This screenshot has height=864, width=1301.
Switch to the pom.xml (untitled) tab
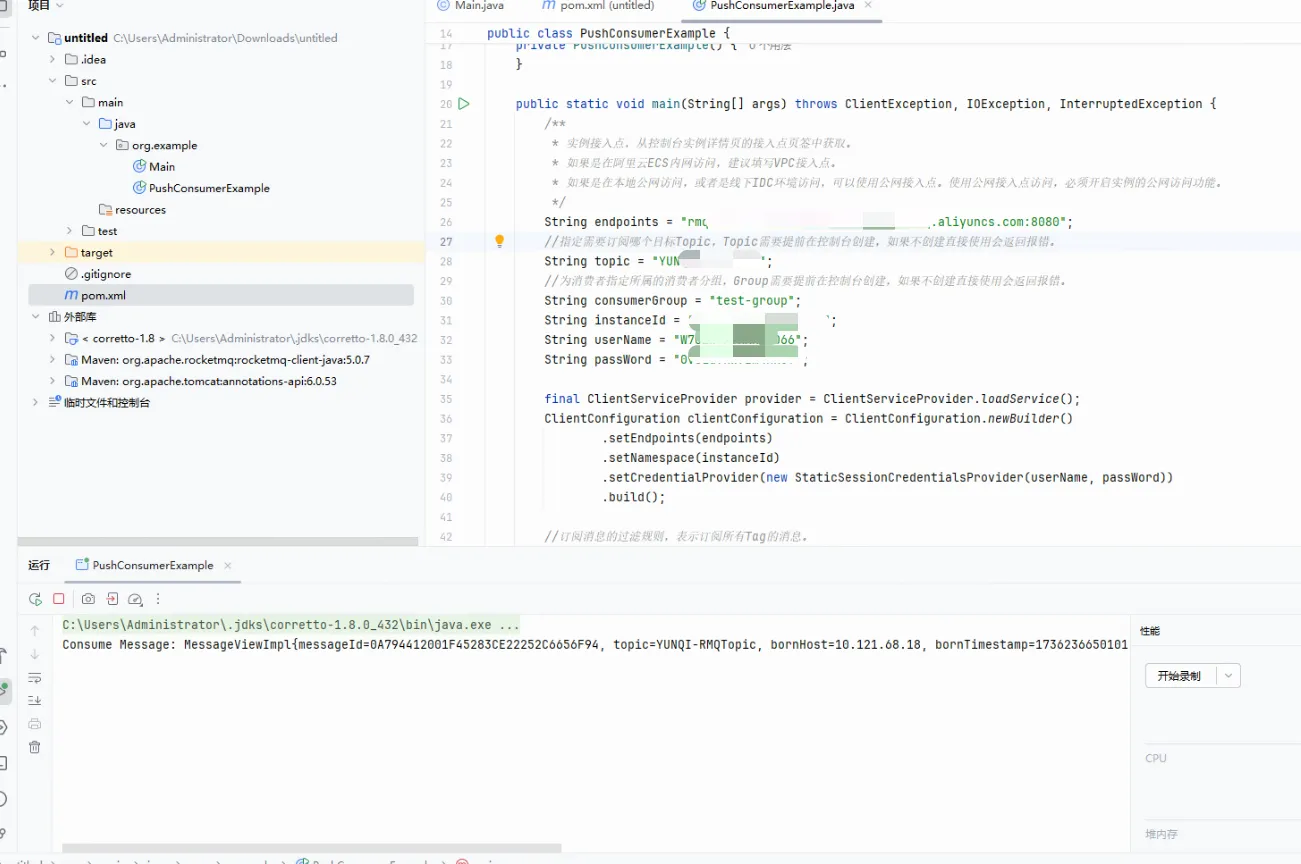click(x=598, y=6)
